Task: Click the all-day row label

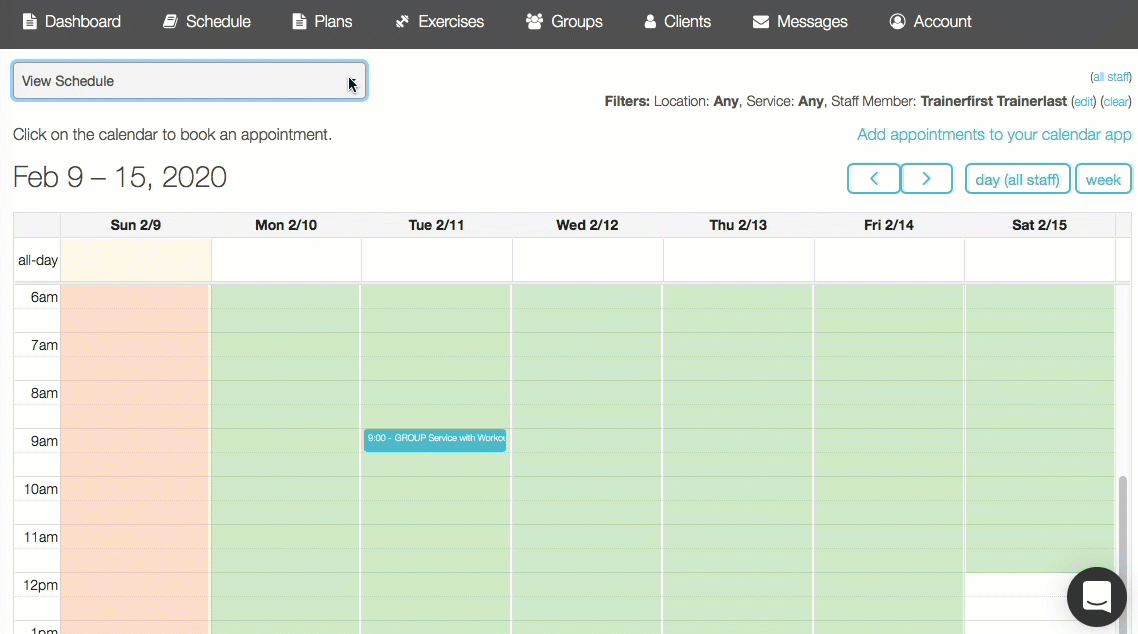Action: pyautogui.click(x=38, y=260)
